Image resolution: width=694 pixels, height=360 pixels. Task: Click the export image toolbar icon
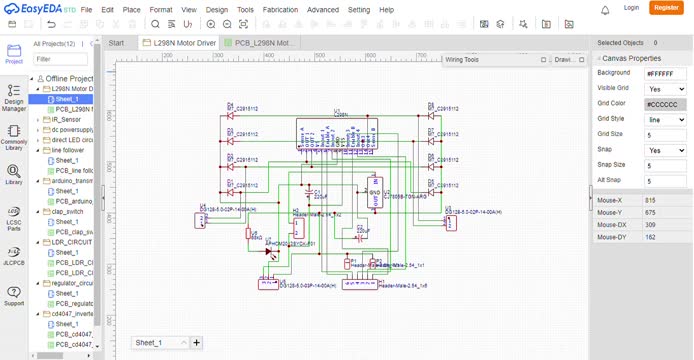(569, 24)
